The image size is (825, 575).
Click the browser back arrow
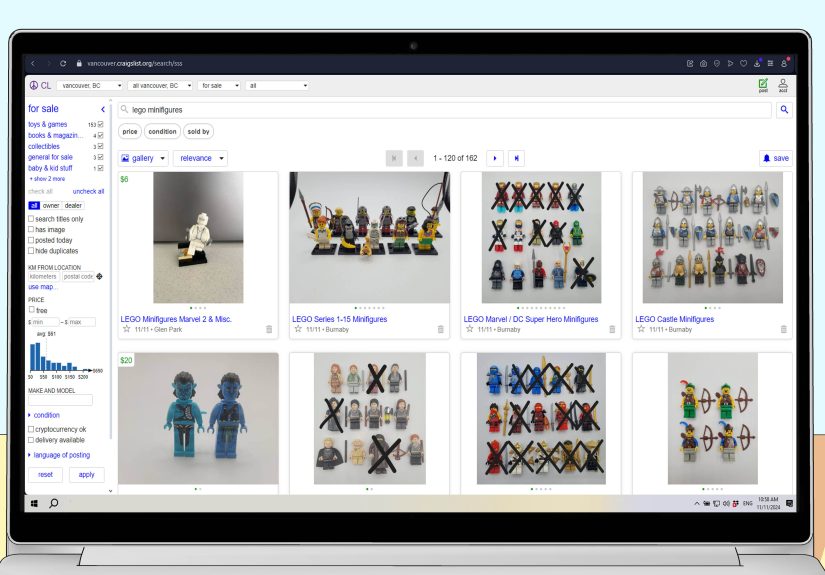pos(33,63)
